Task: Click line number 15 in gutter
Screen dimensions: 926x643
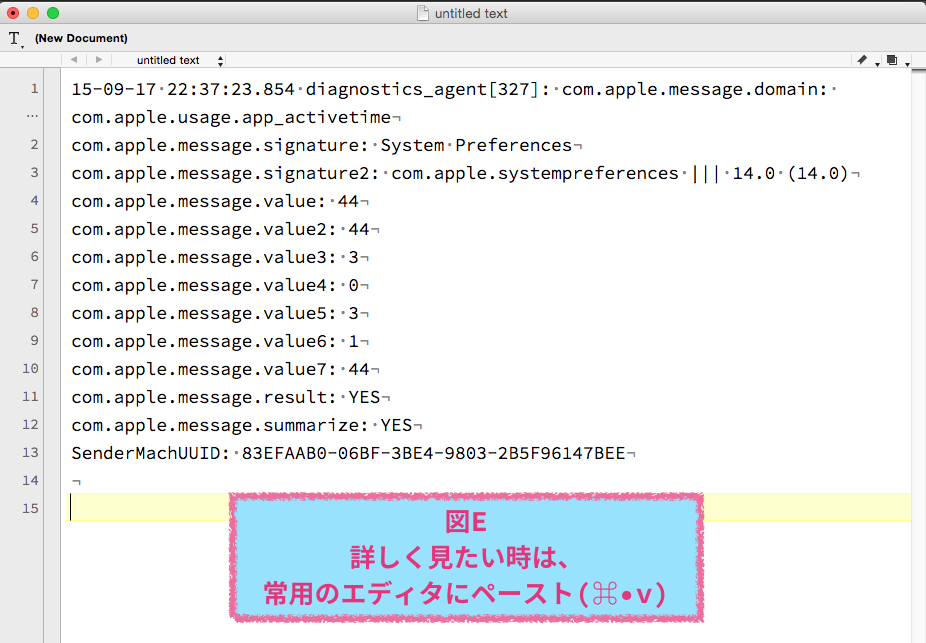Action: click(x=30, y=508)
